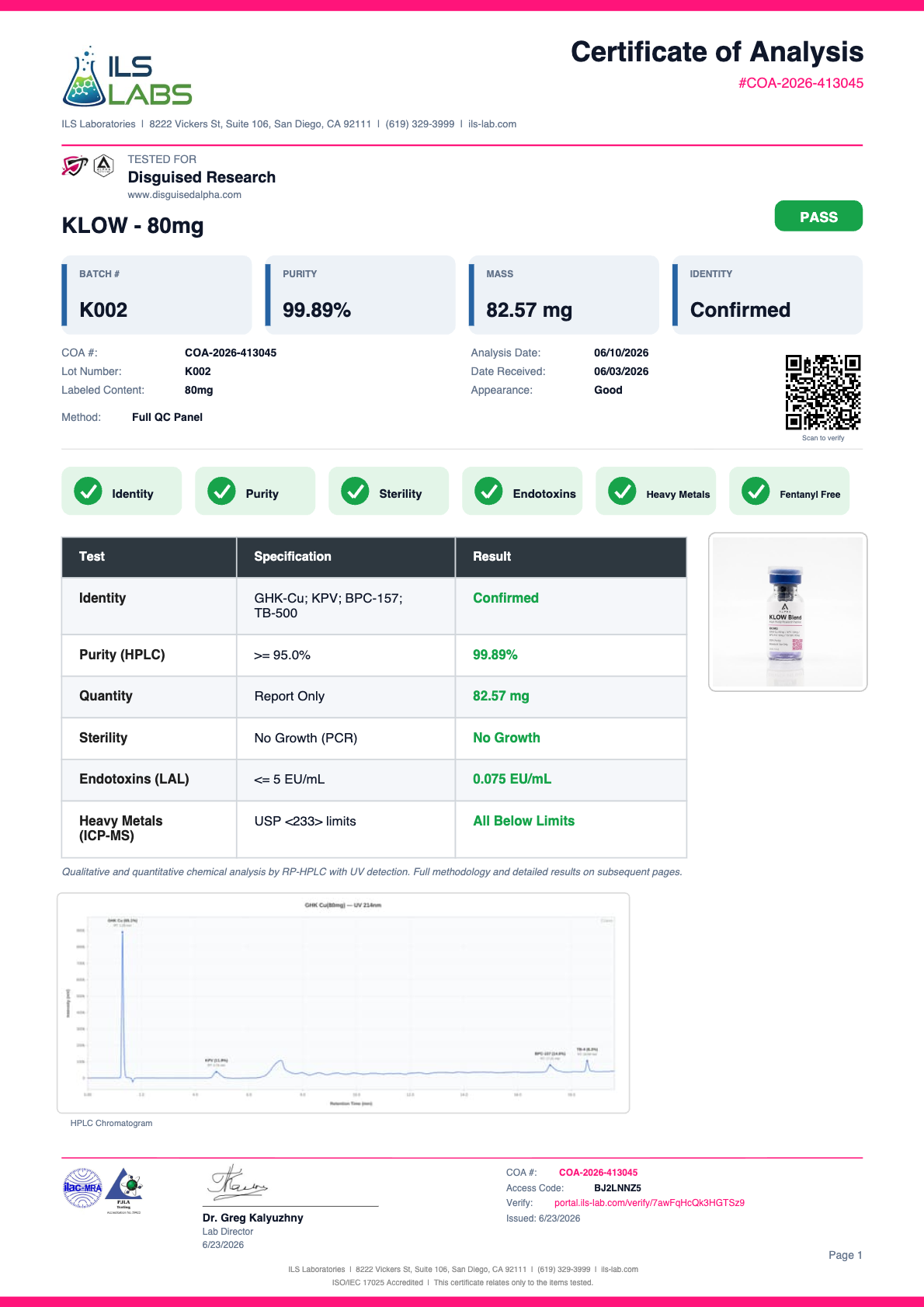The width and height of the screenshot is (924, 1307).
Task: Click the Disguised Research shield logo
Action: pyautogui.click(x=75, y=165)
